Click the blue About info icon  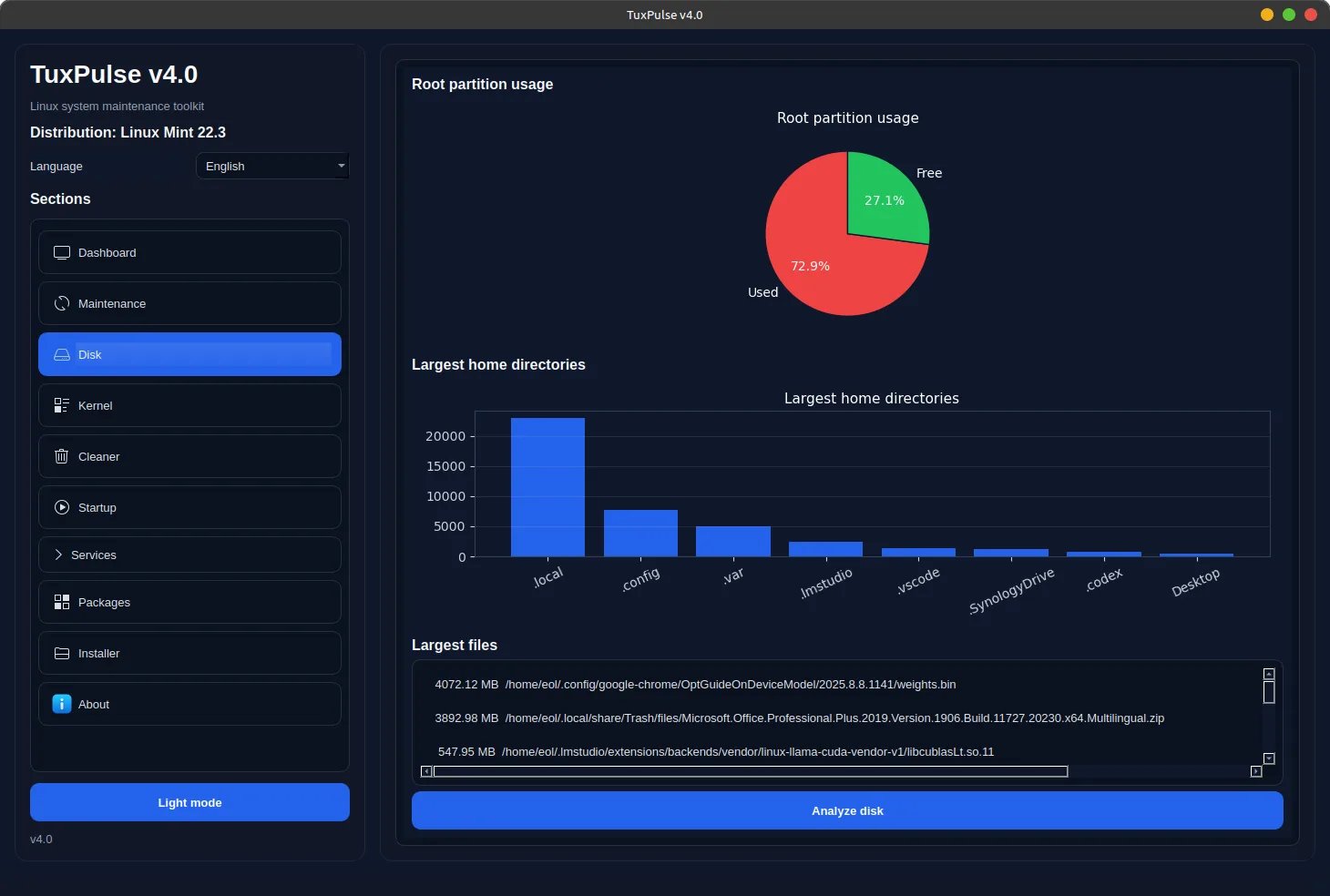[x=62, y=705]
